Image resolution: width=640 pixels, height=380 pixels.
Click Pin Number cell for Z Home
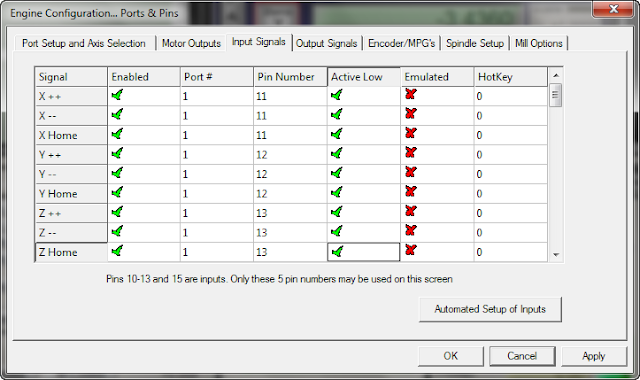tap(290, 252)
